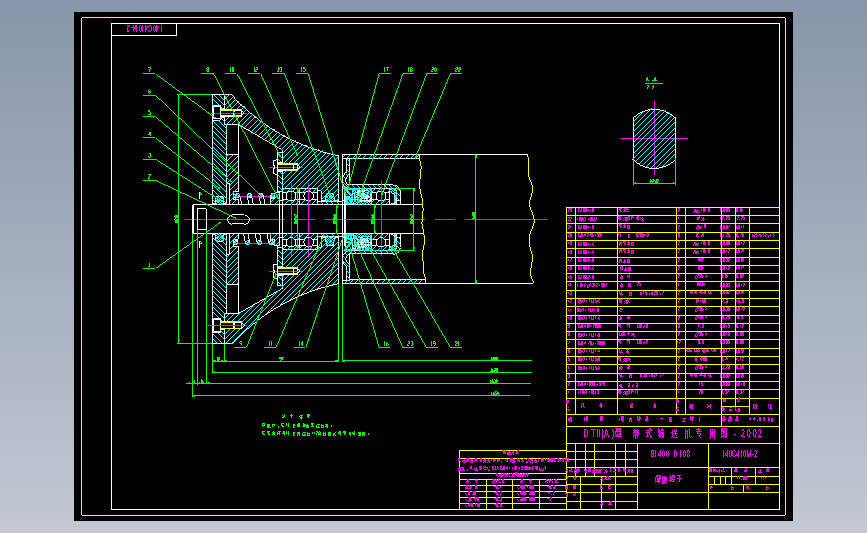Pick callout number 19 below the assembly

point(433,343)
